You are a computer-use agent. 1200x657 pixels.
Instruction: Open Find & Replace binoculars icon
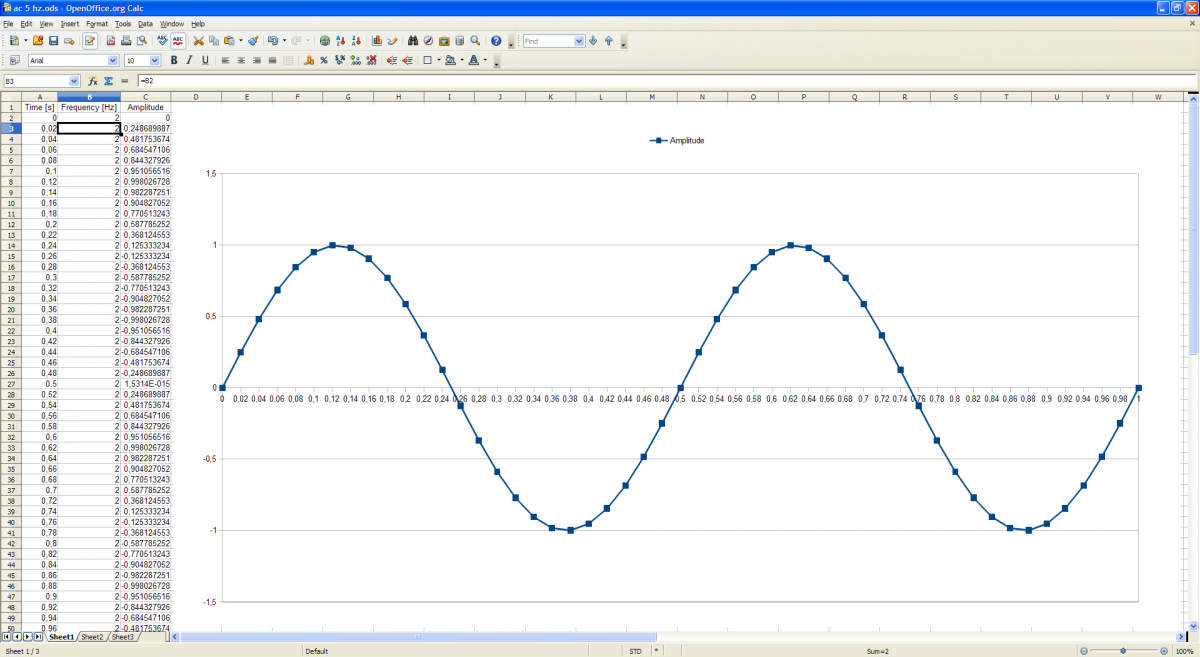(413, 41)
